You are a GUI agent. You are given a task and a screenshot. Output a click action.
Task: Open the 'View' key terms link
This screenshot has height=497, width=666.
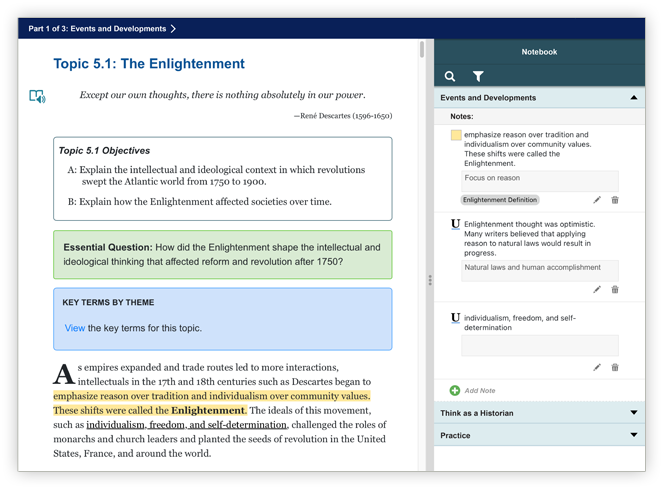pos(75,328)
